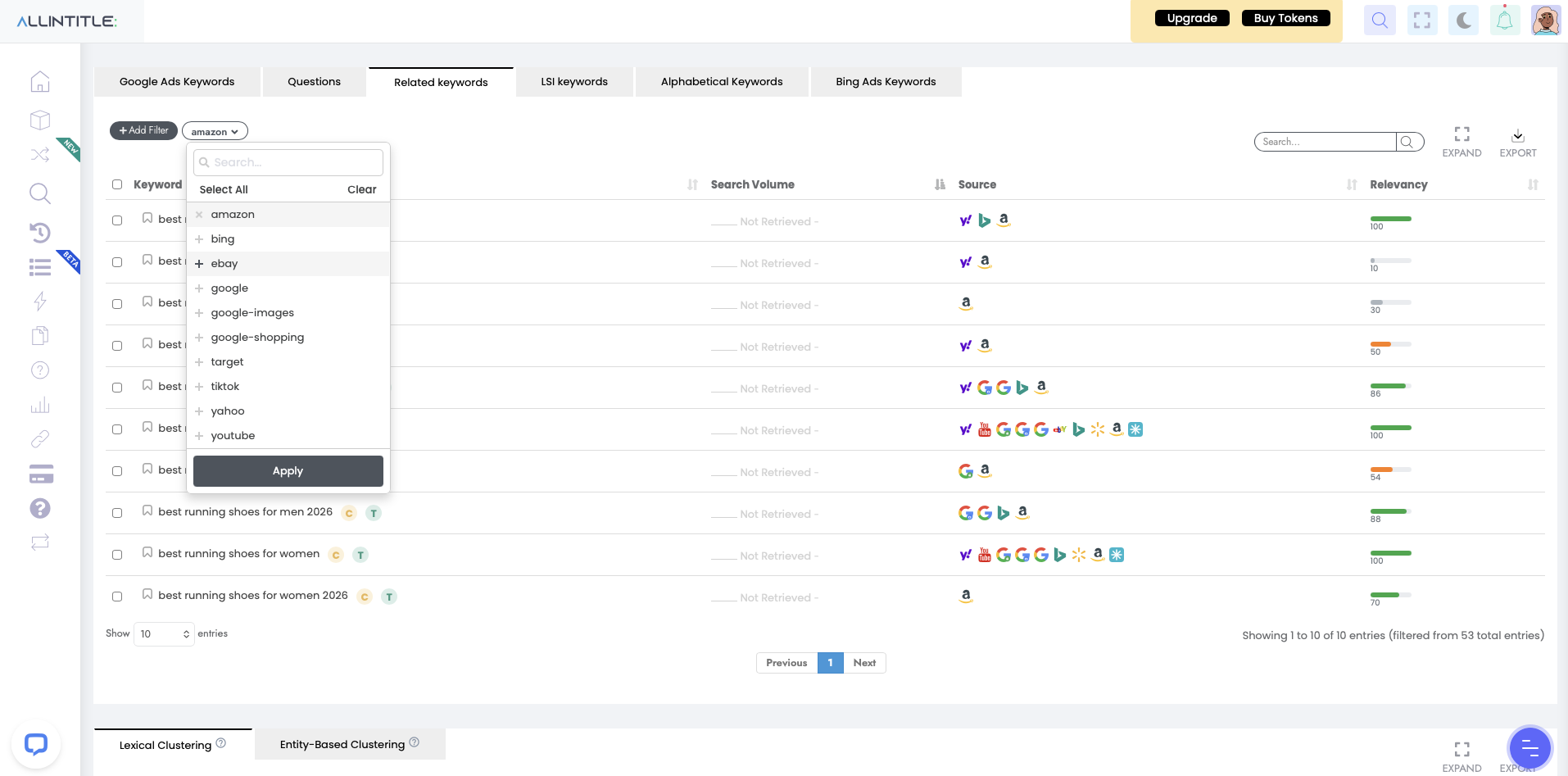
Task: Open the shuffle icon marked NEW
Action: click(40, 154)
